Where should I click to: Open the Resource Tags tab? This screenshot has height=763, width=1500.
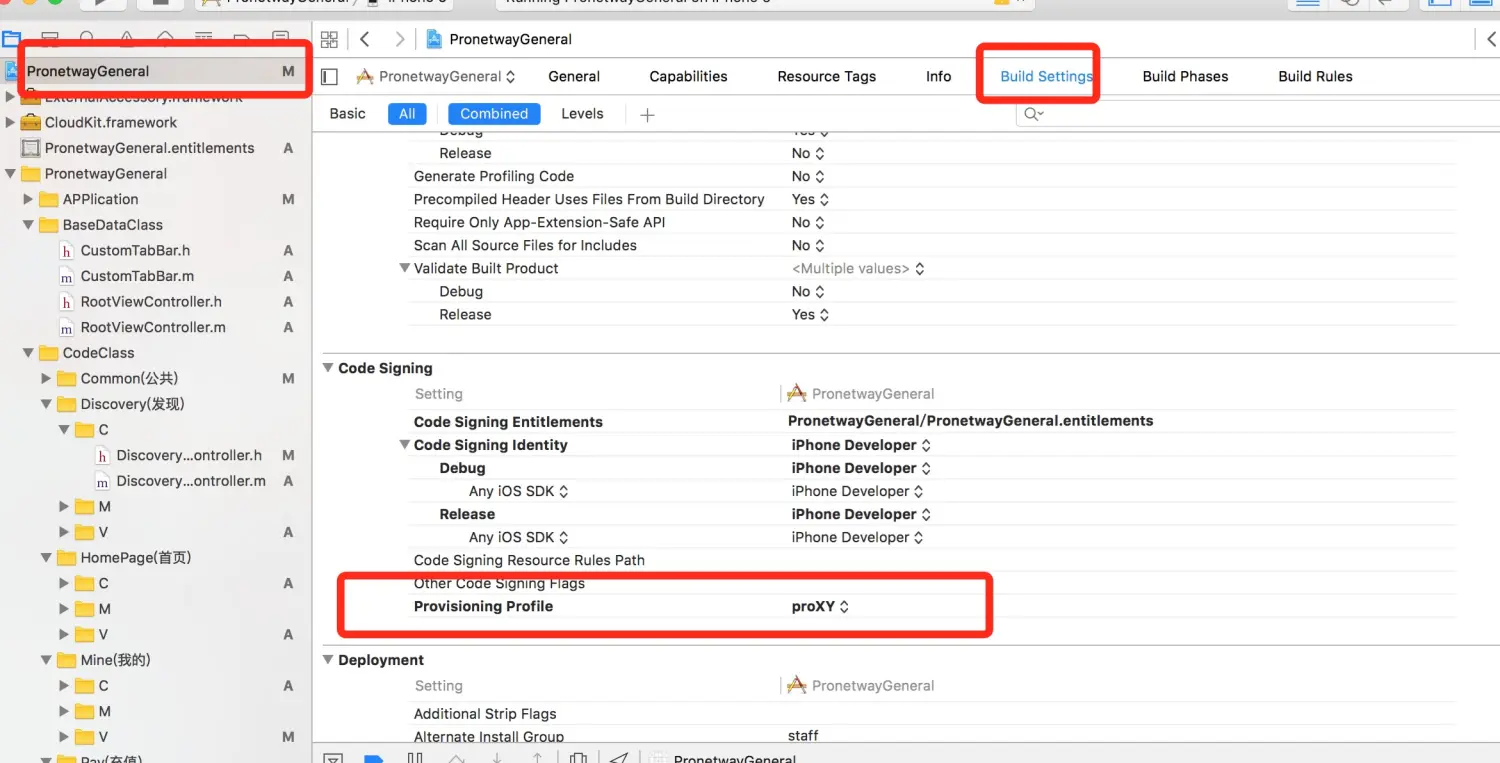coord(826,76)
